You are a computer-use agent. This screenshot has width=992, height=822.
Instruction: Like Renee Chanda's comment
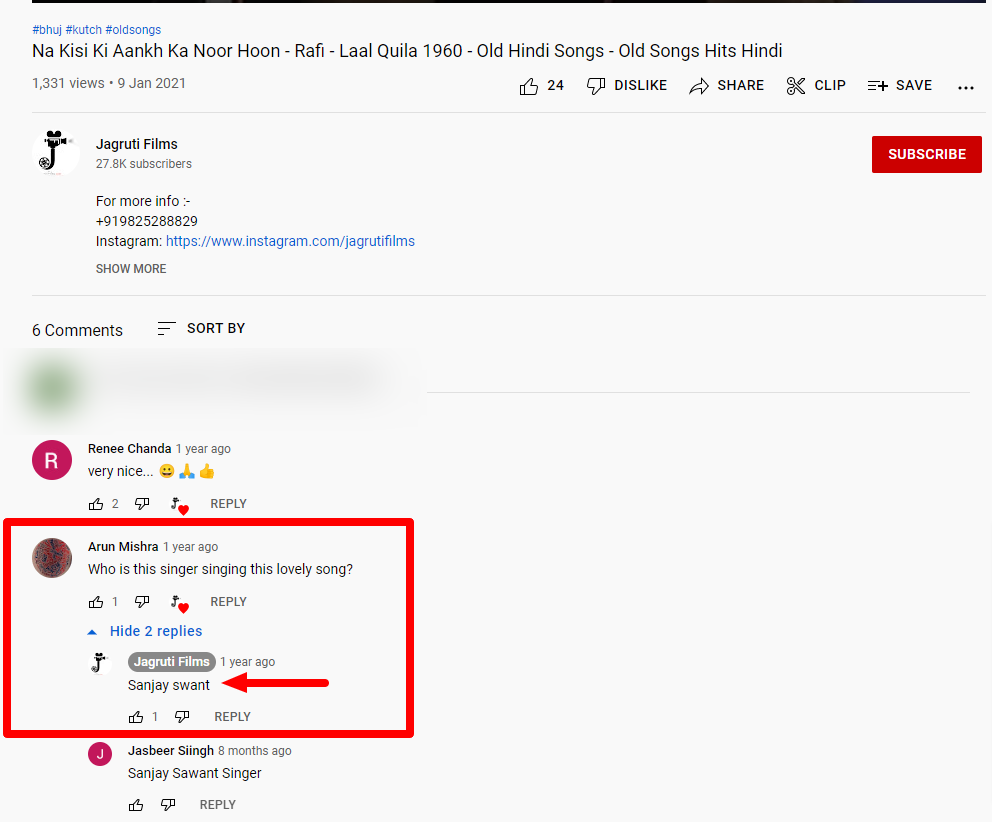click(96, 504)
